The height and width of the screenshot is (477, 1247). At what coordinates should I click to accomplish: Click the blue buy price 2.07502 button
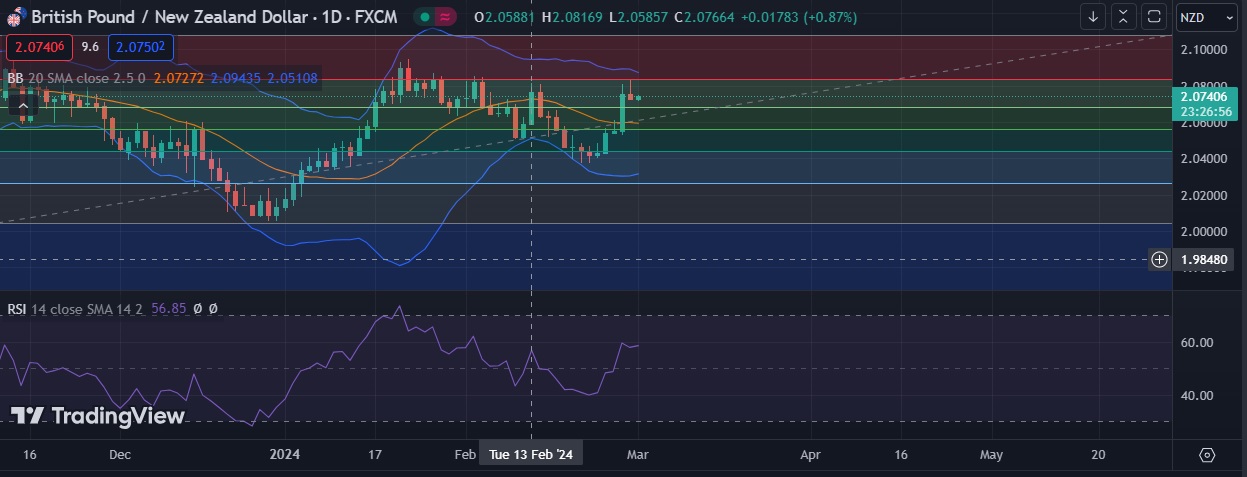click(x=141, y=47)
